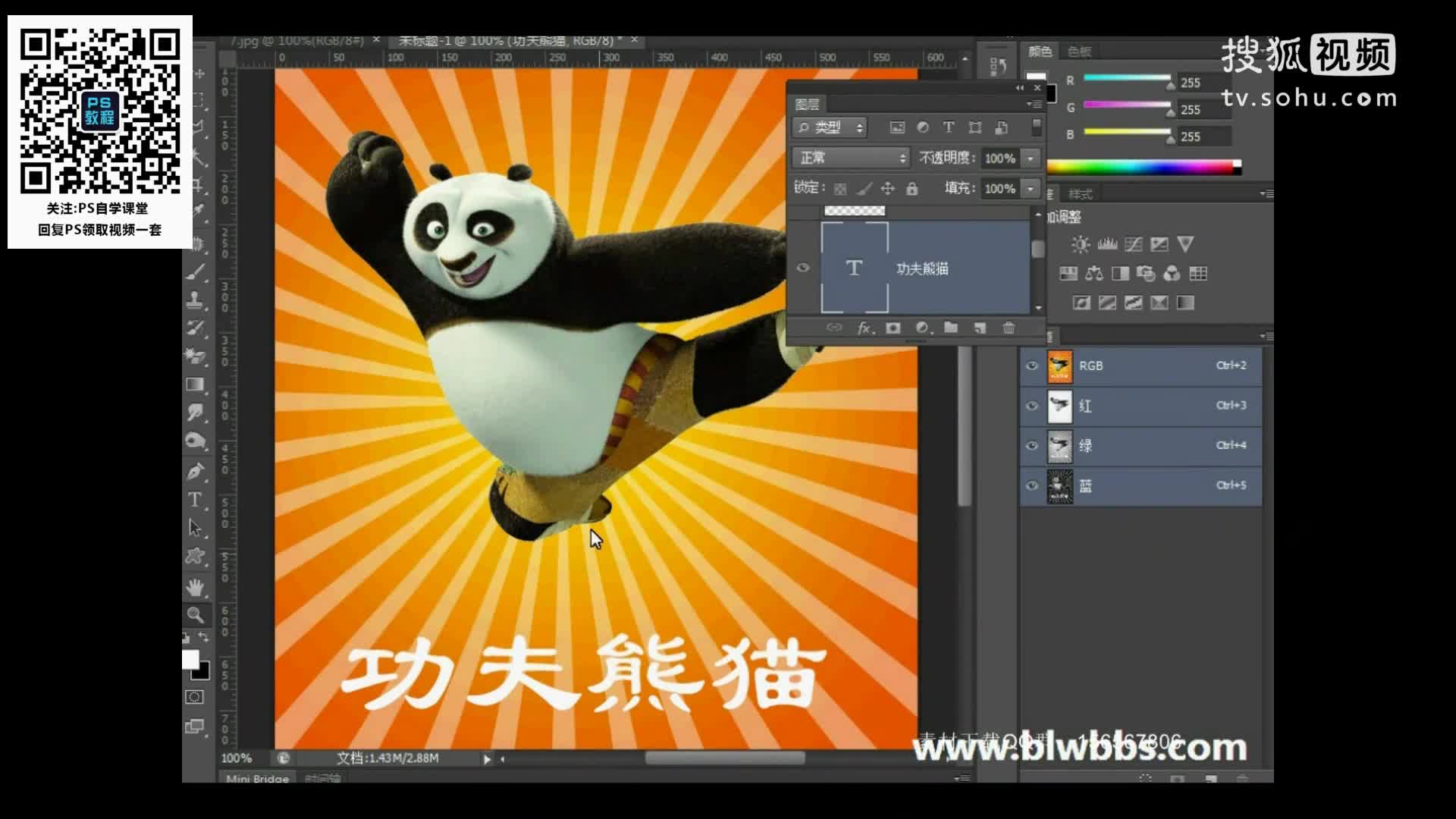Image resolution: width=1456 pixels, height=819 pixels.
Task: Delete layer with trash icon
Action: point(1009,328)
